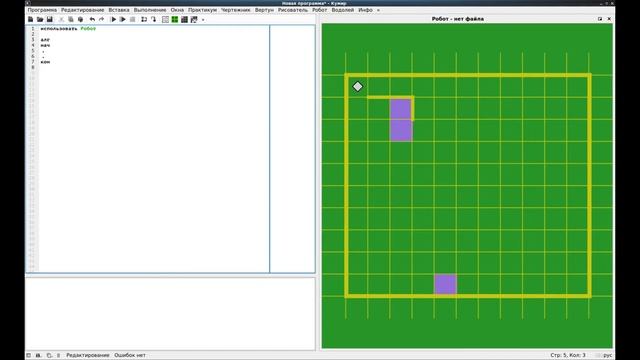
Task: Cut selection with the scissors icon
Action: (x=61, y=20)
